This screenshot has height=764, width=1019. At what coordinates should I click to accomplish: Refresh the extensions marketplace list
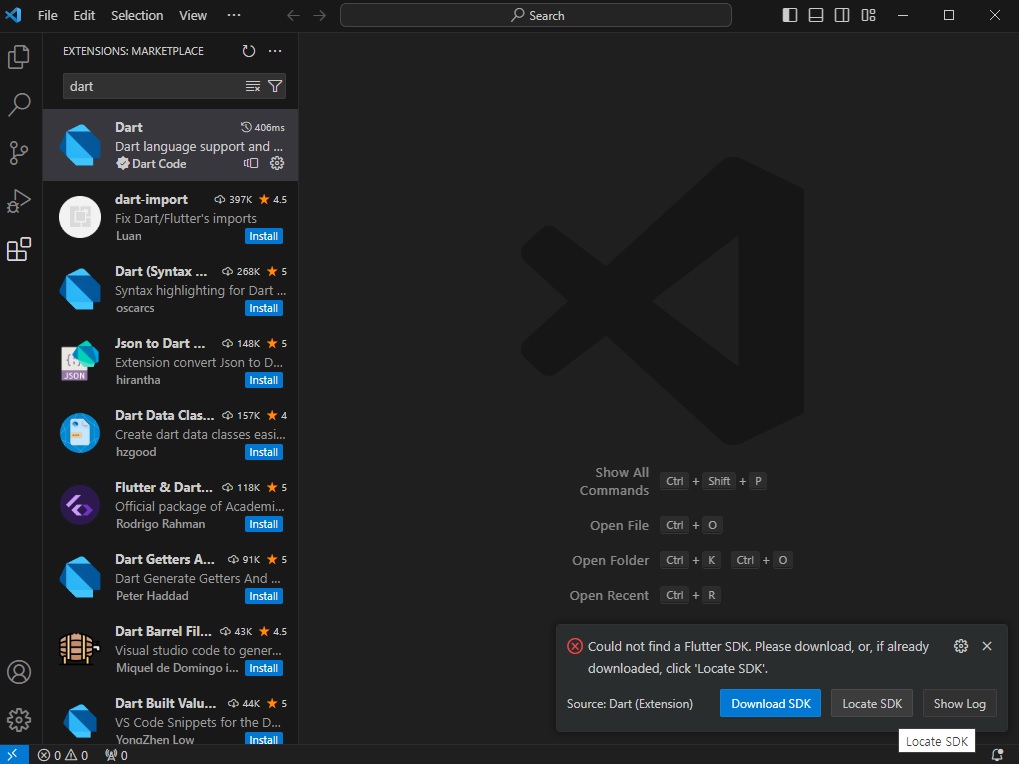coord(249,51)
